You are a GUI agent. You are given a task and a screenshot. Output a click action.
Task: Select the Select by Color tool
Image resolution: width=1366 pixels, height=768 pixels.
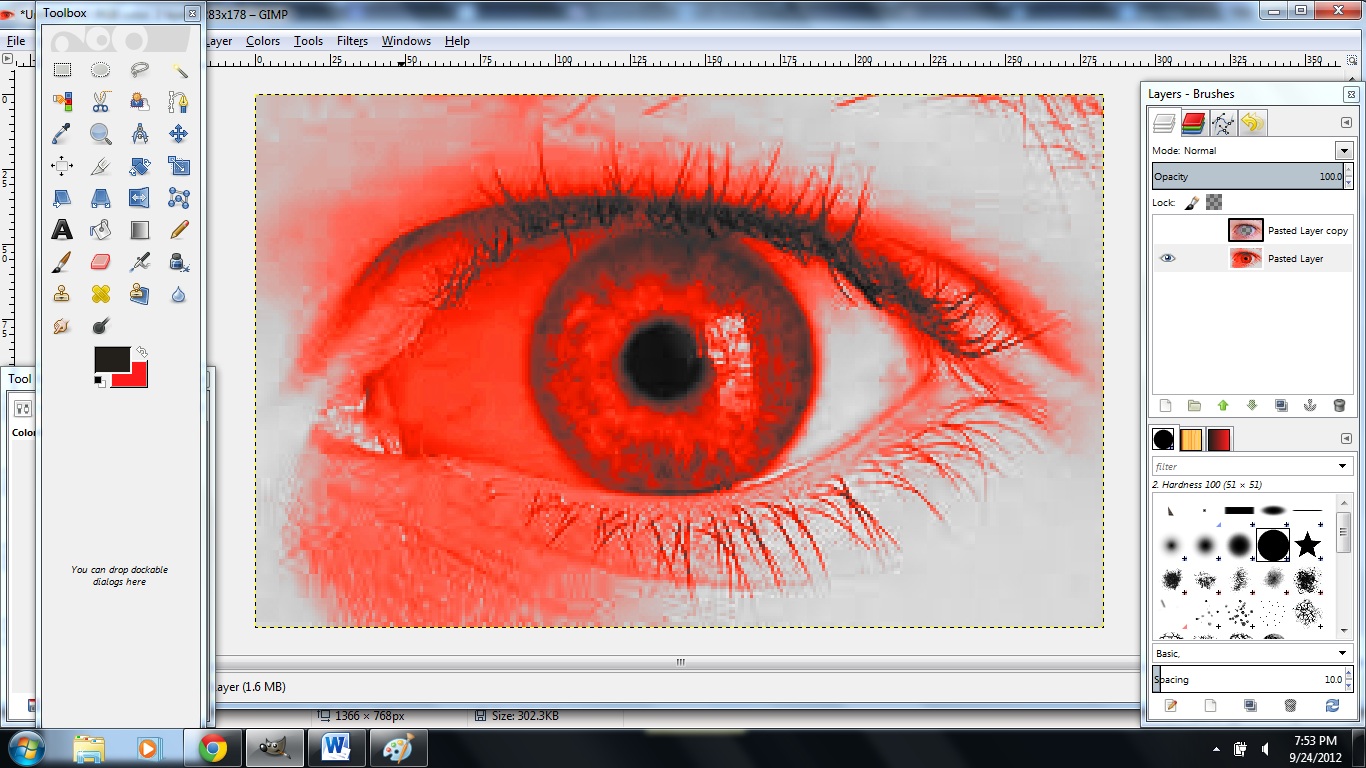(62, 102)
